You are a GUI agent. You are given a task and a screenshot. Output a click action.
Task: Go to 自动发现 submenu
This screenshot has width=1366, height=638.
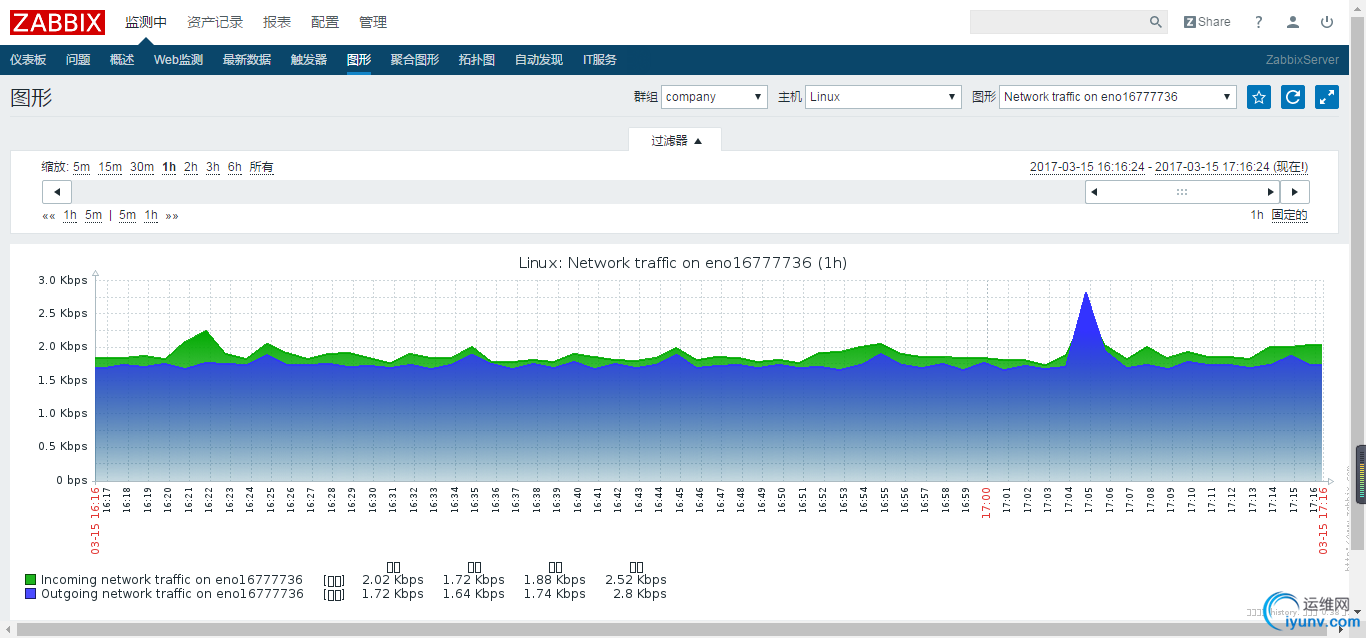pyautogui.click(x=539, y=60)
